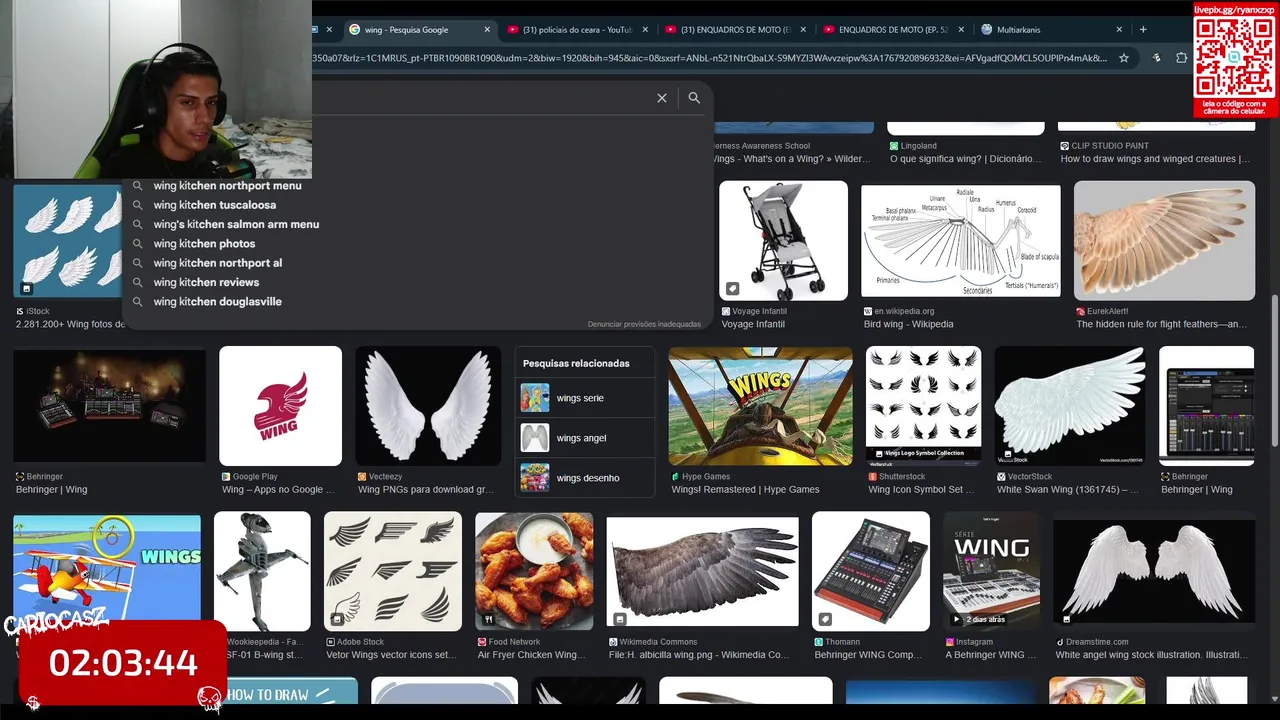This screenshot has height=720, width=1280.
Task: Open the Food Network chicken wings image
Action: [534, 571]
